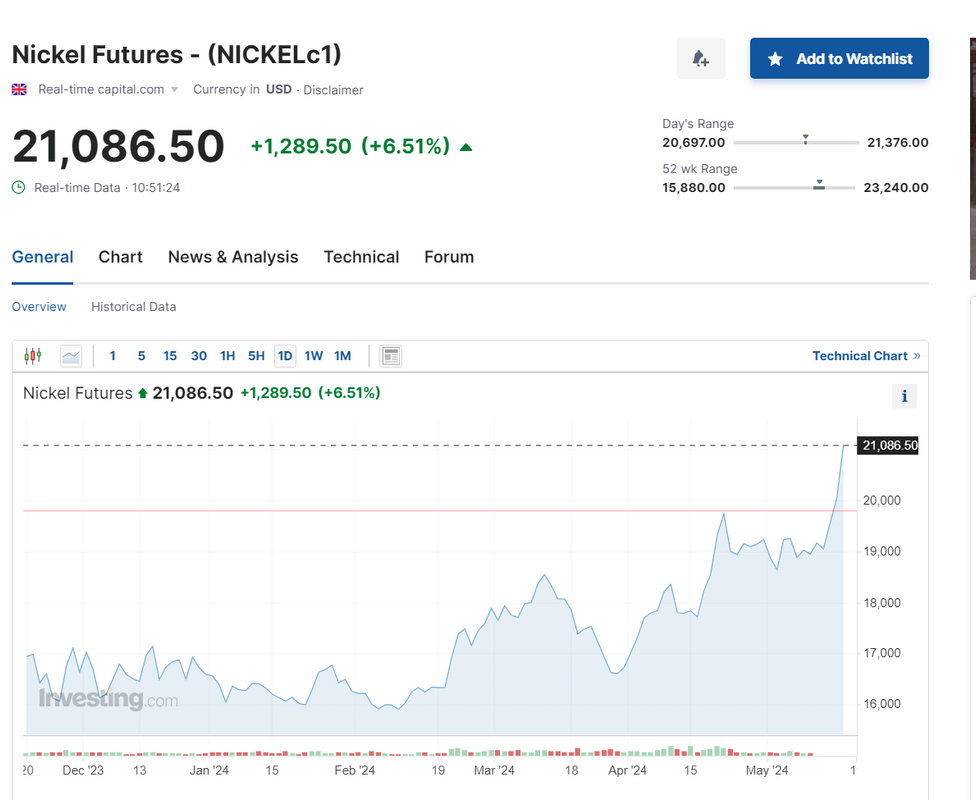
Task: Click the star icon in Add to Watchlist
Action: pyautogui.click(x=775, y=59)
